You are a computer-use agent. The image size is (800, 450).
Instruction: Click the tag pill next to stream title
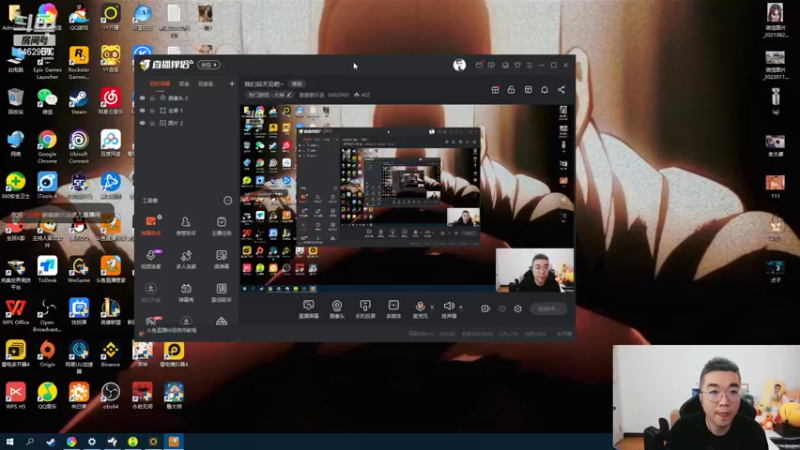pos(297,84)
